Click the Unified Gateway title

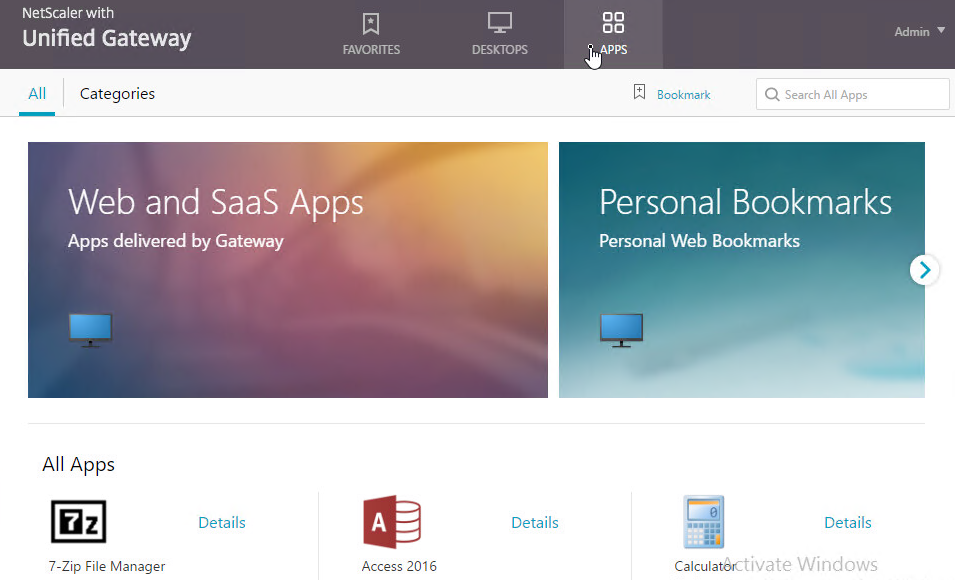pos(107,38)
